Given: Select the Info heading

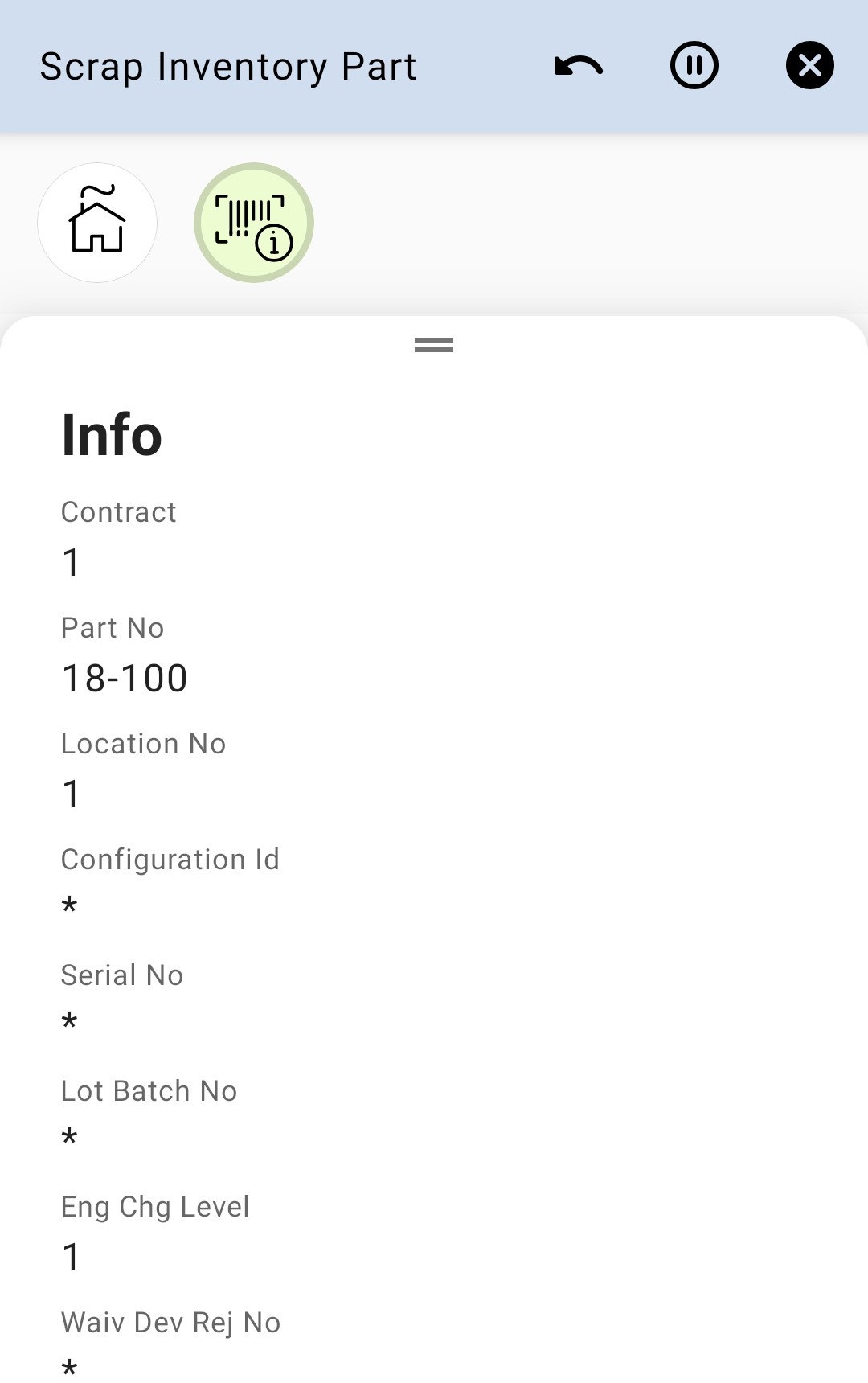Looking at the screenshot, I should click(x=112, y=435).
